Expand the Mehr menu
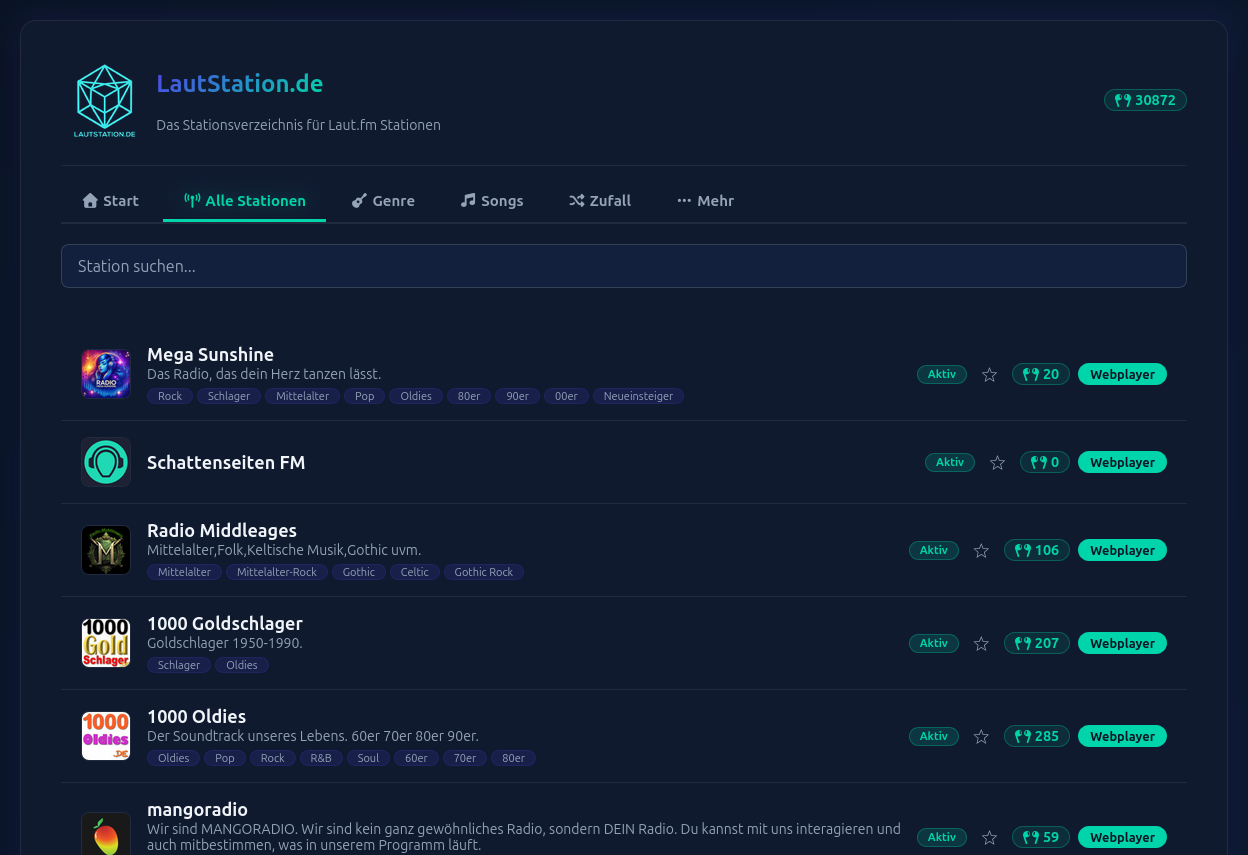1248x855 pixels. click(705, 201)
